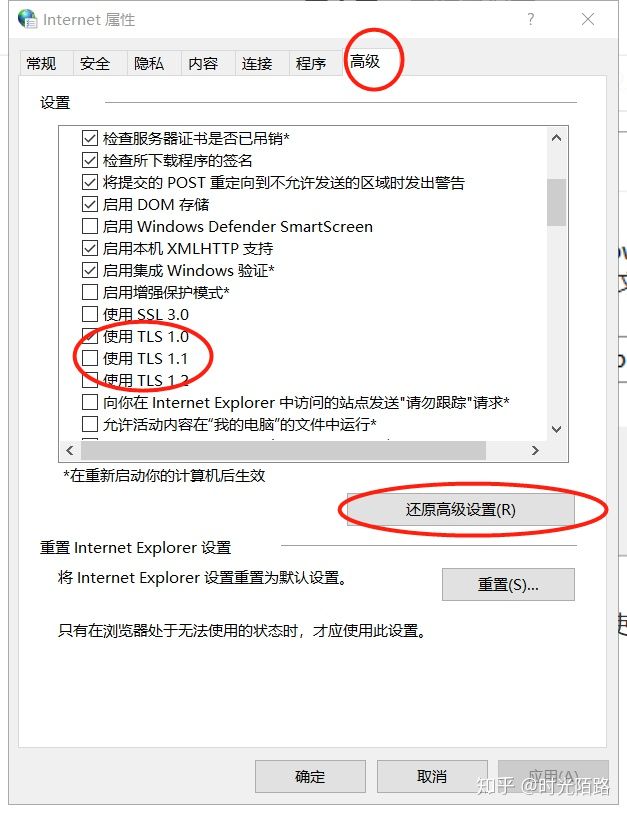Screen dimensions: 627x813
Task: Click the settings list down arrow
Action: point(556,429)
